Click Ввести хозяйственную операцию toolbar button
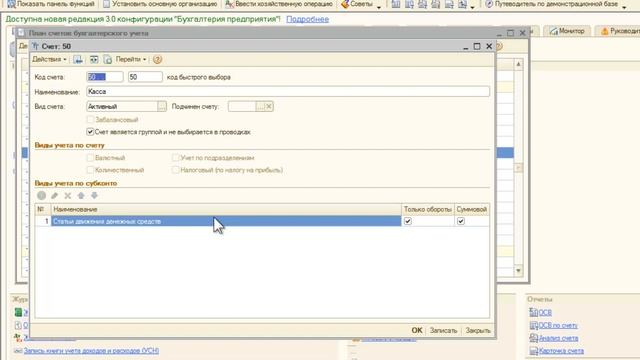 coord(279,4)
